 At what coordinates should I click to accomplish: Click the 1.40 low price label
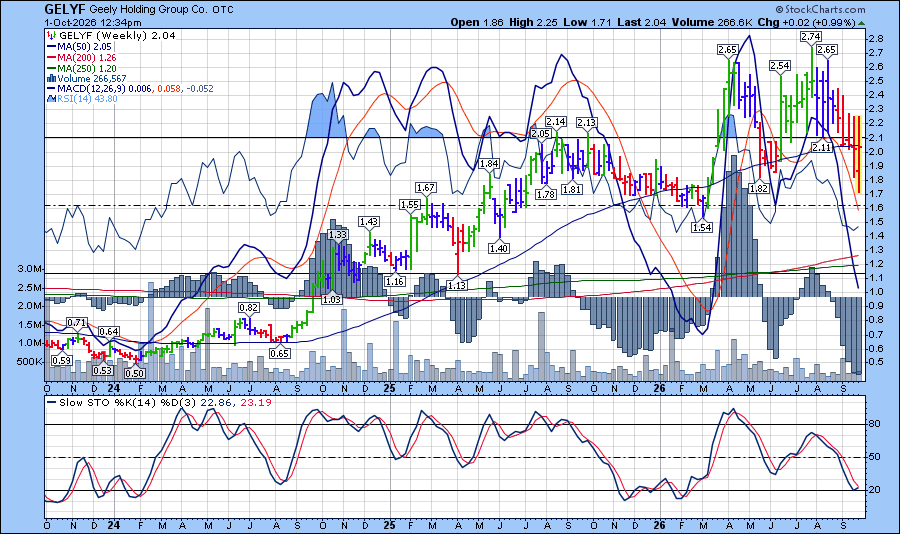click(x=499, y=248)
